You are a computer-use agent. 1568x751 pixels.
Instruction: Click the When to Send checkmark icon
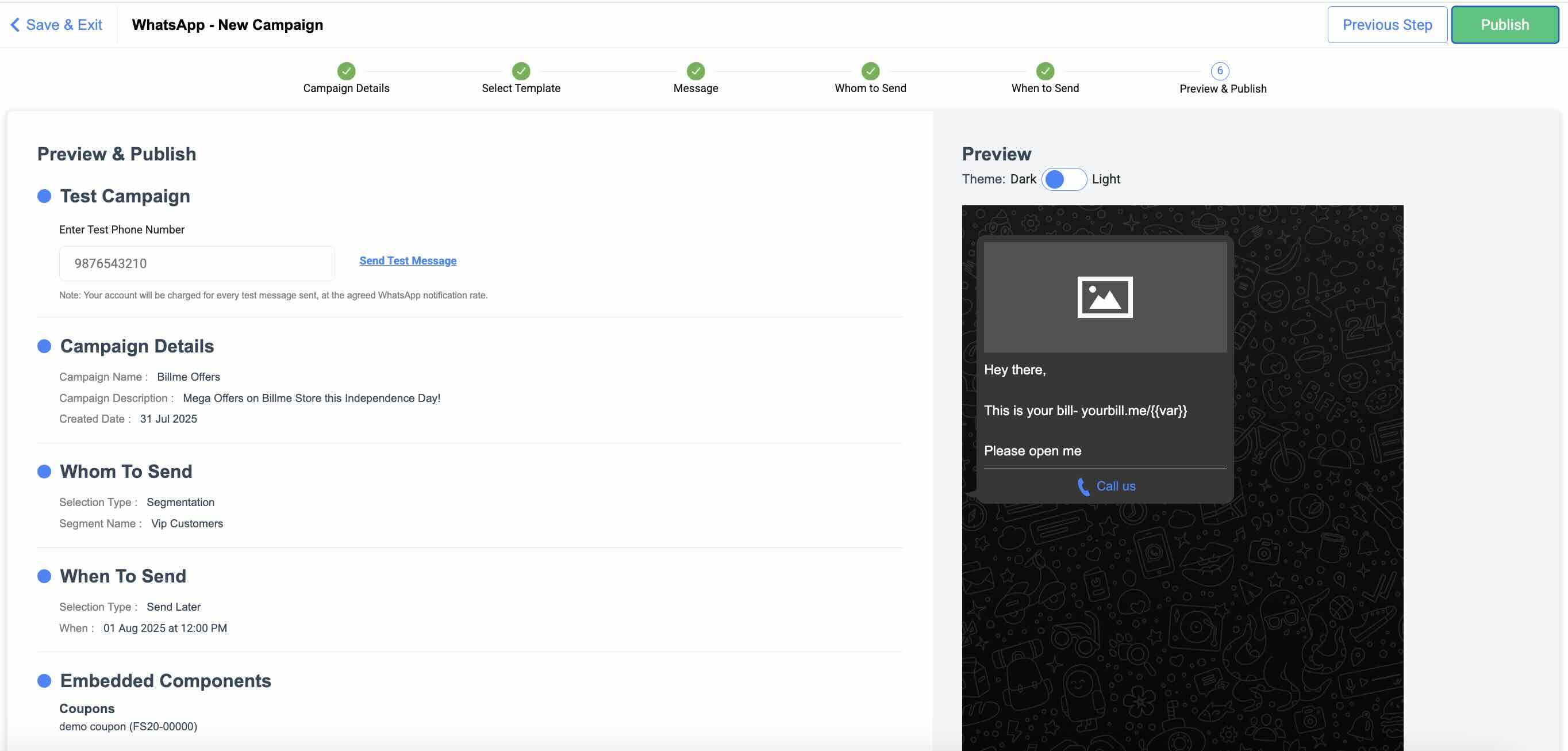click(1044, 71)
